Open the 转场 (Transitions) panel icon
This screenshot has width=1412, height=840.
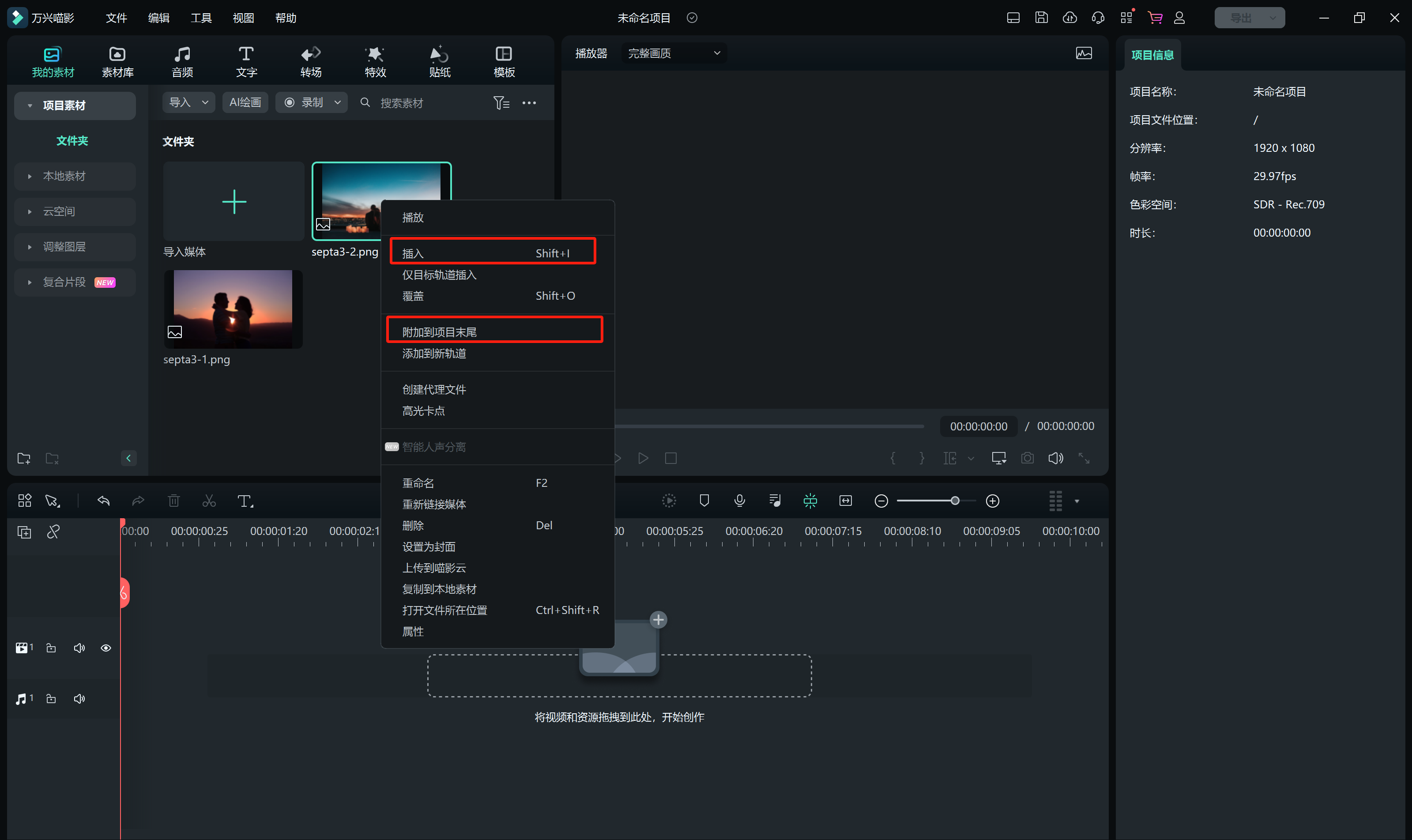coord(311,54)
